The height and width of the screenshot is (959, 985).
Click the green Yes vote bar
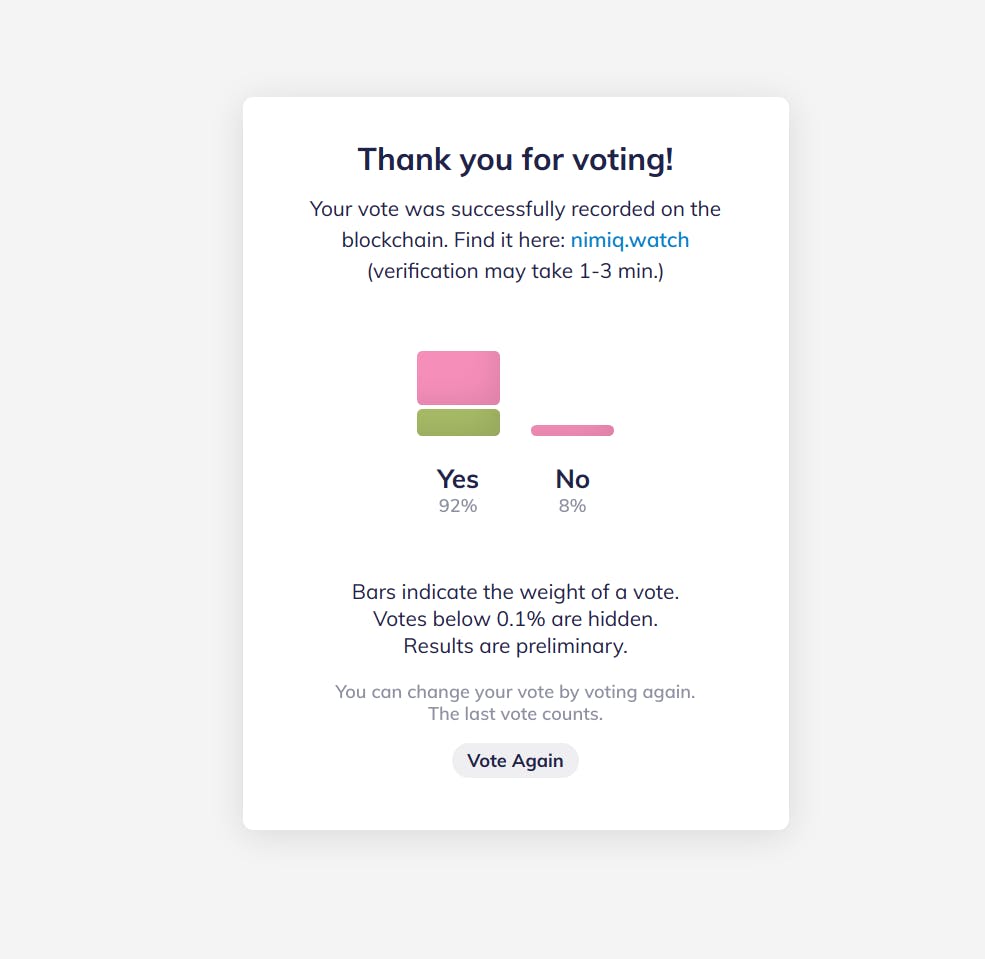pyautogui.click(x=458, y=422)
